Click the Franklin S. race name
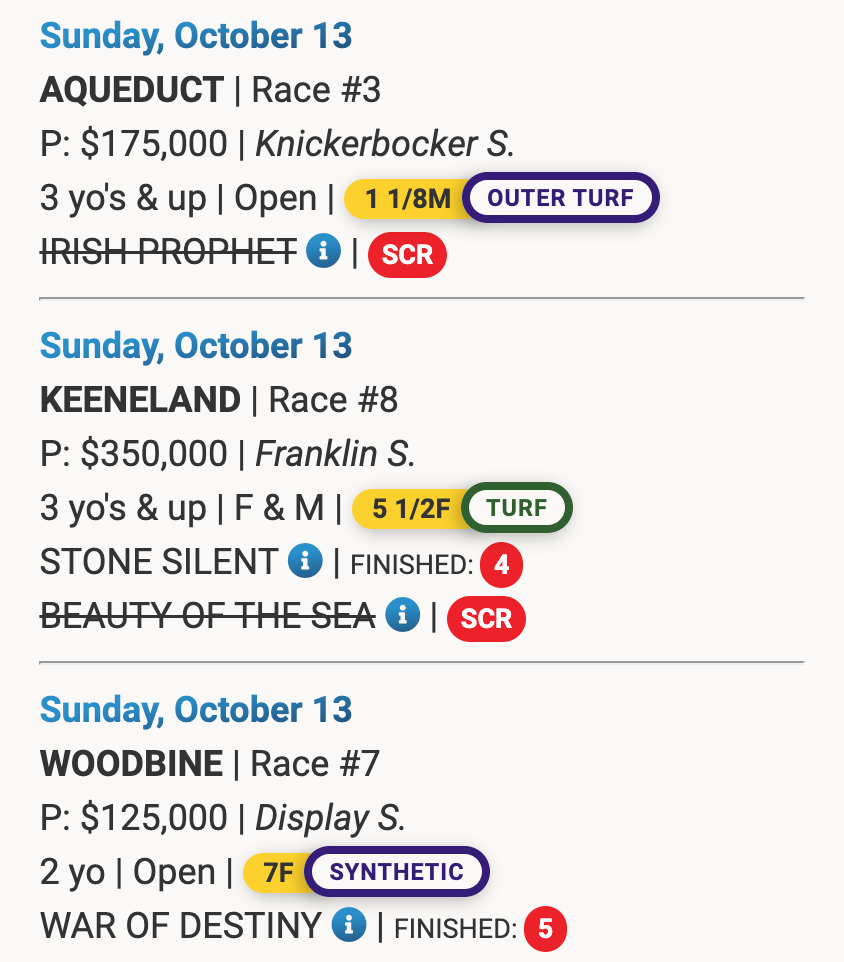The width and height of the screenshot is (844, 962). pos(335,455)
